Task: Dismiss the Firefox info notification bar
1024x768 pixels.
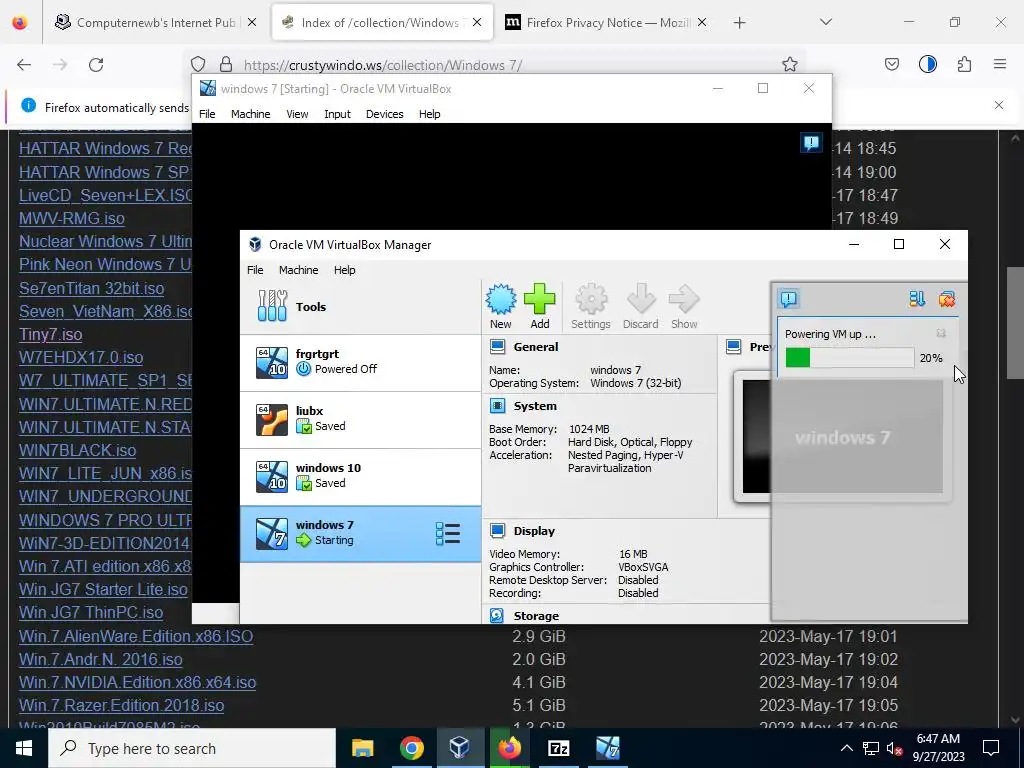Action: pyautogui.click(x=999, y=104)
